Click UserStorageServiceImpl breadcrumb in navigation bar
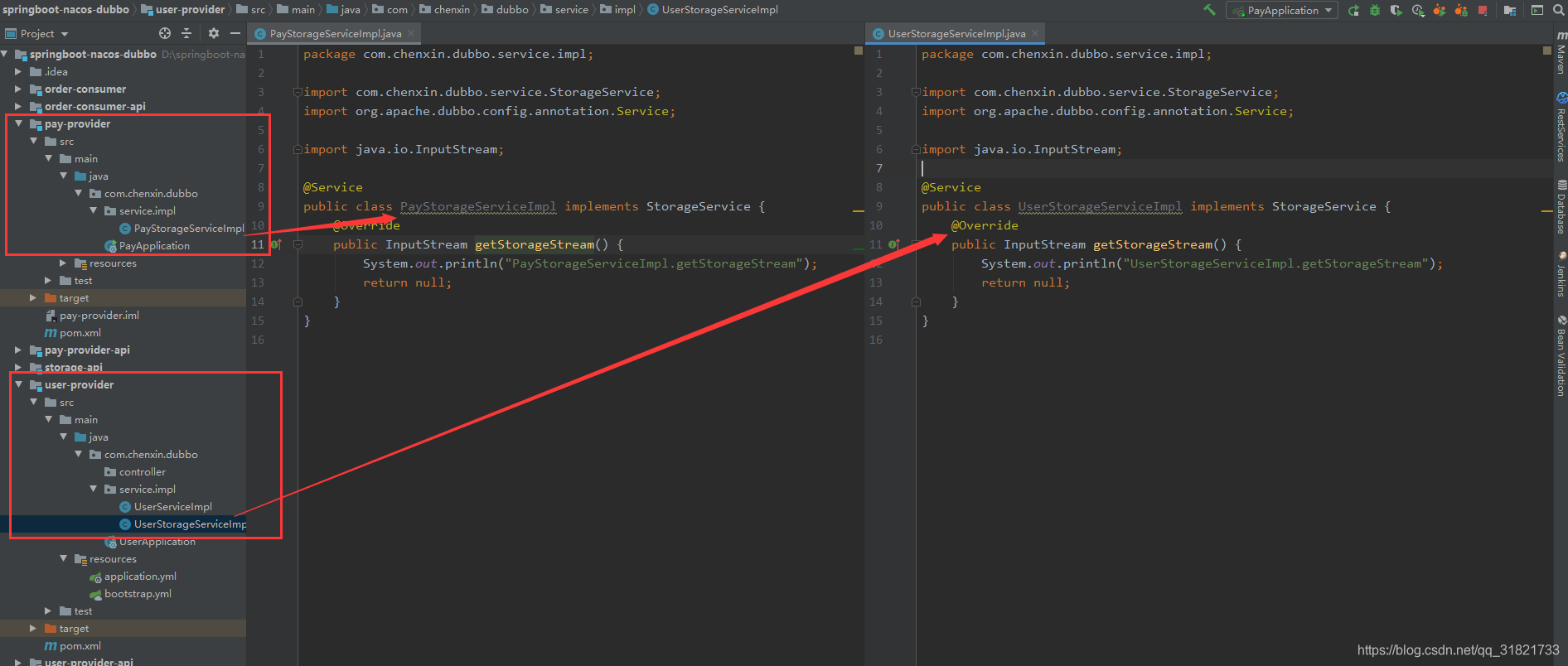Screen dimensions: 1568x666 tap(713, 9)
